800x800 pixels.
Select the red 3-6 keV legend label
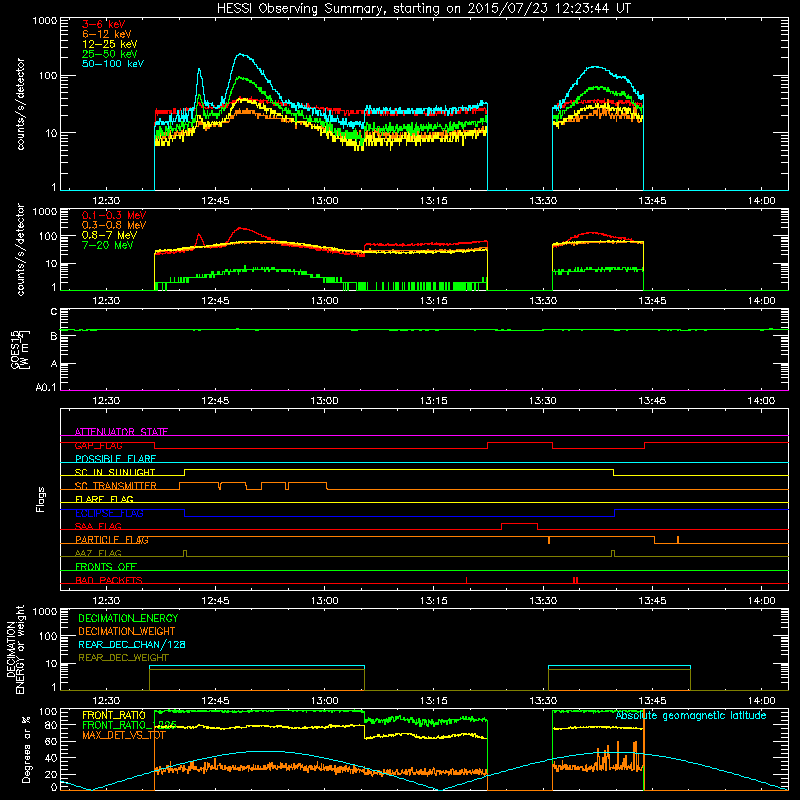[x=104, y=24]
